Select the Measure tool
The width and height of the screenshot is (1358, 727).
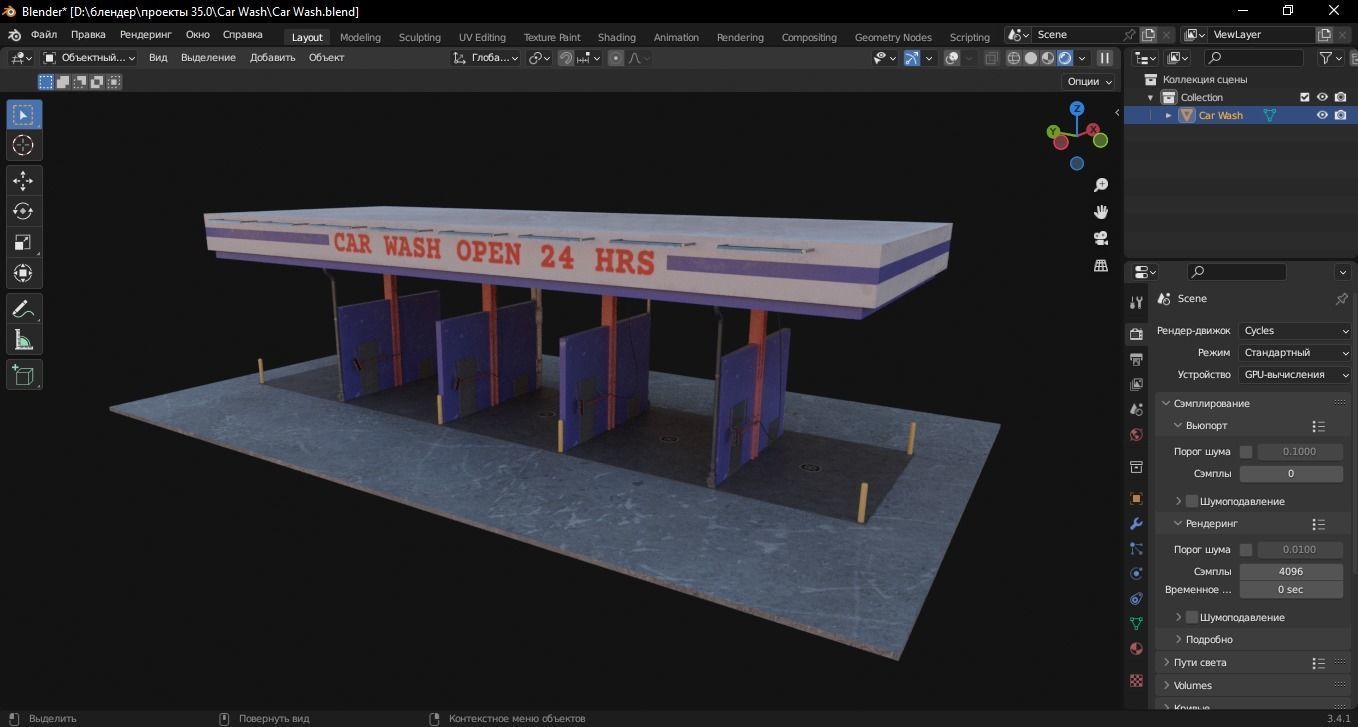(x=24, y=340)
